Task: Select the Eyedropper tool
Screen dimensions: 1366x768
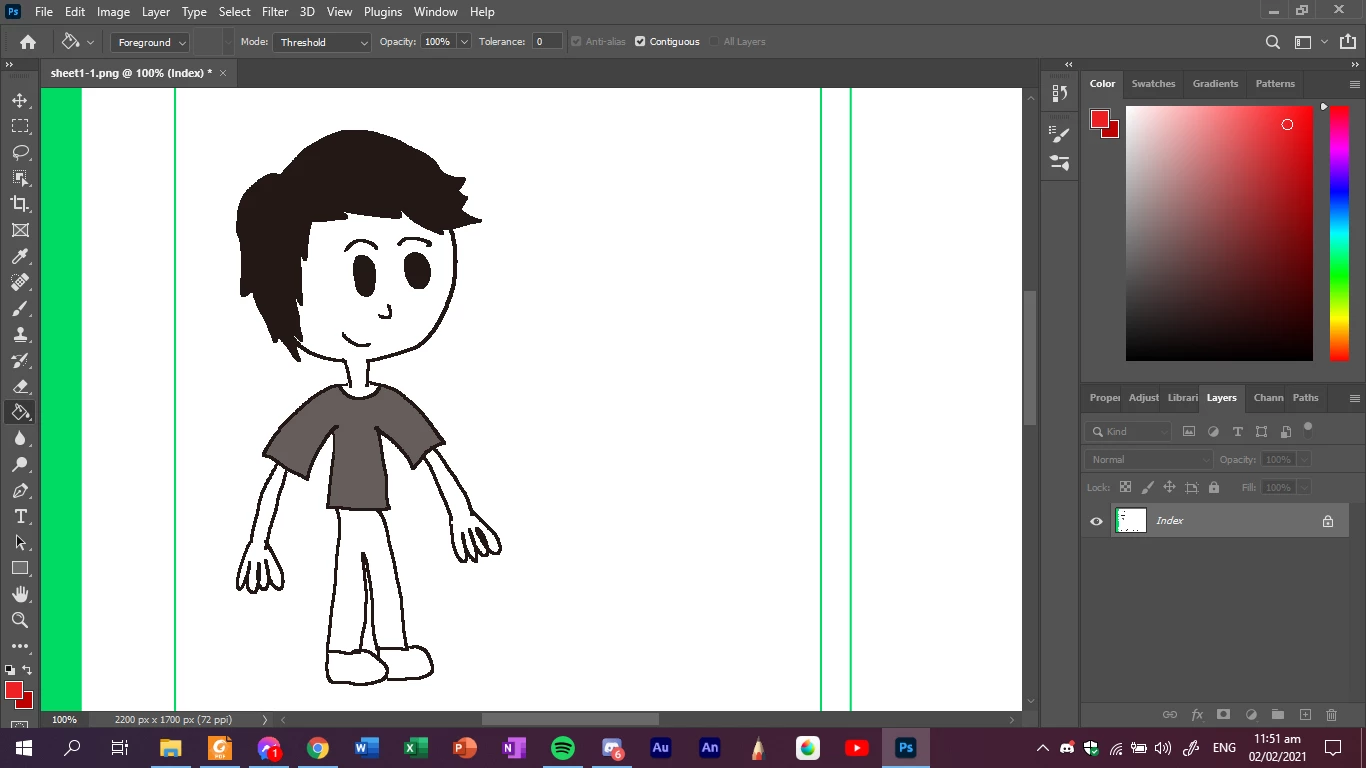Action: [x=20, y=256]
